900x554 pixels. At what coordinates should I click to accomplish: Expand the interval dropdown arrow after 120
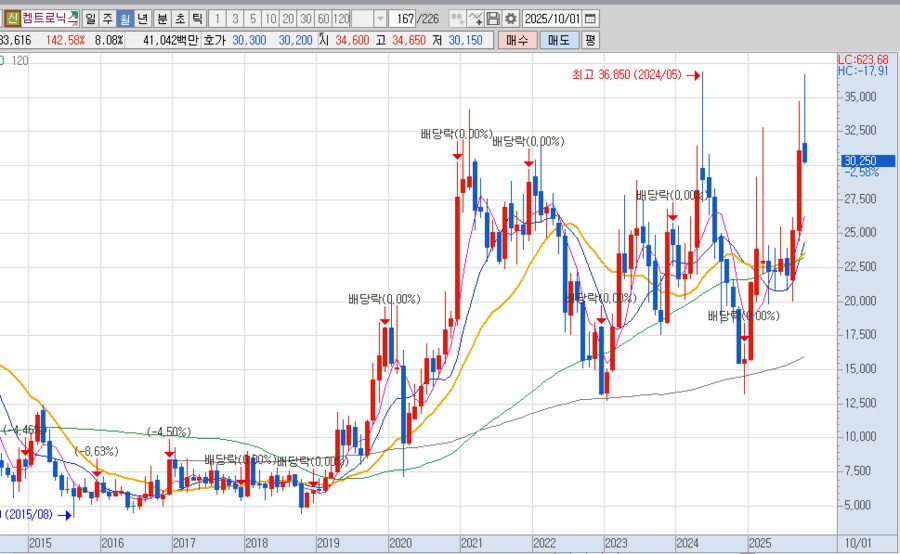[x=380, y=19]
